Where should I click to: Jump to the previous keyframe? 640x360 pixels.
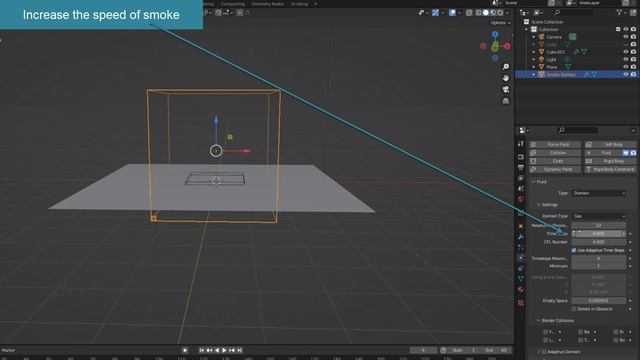coord(209,350)
